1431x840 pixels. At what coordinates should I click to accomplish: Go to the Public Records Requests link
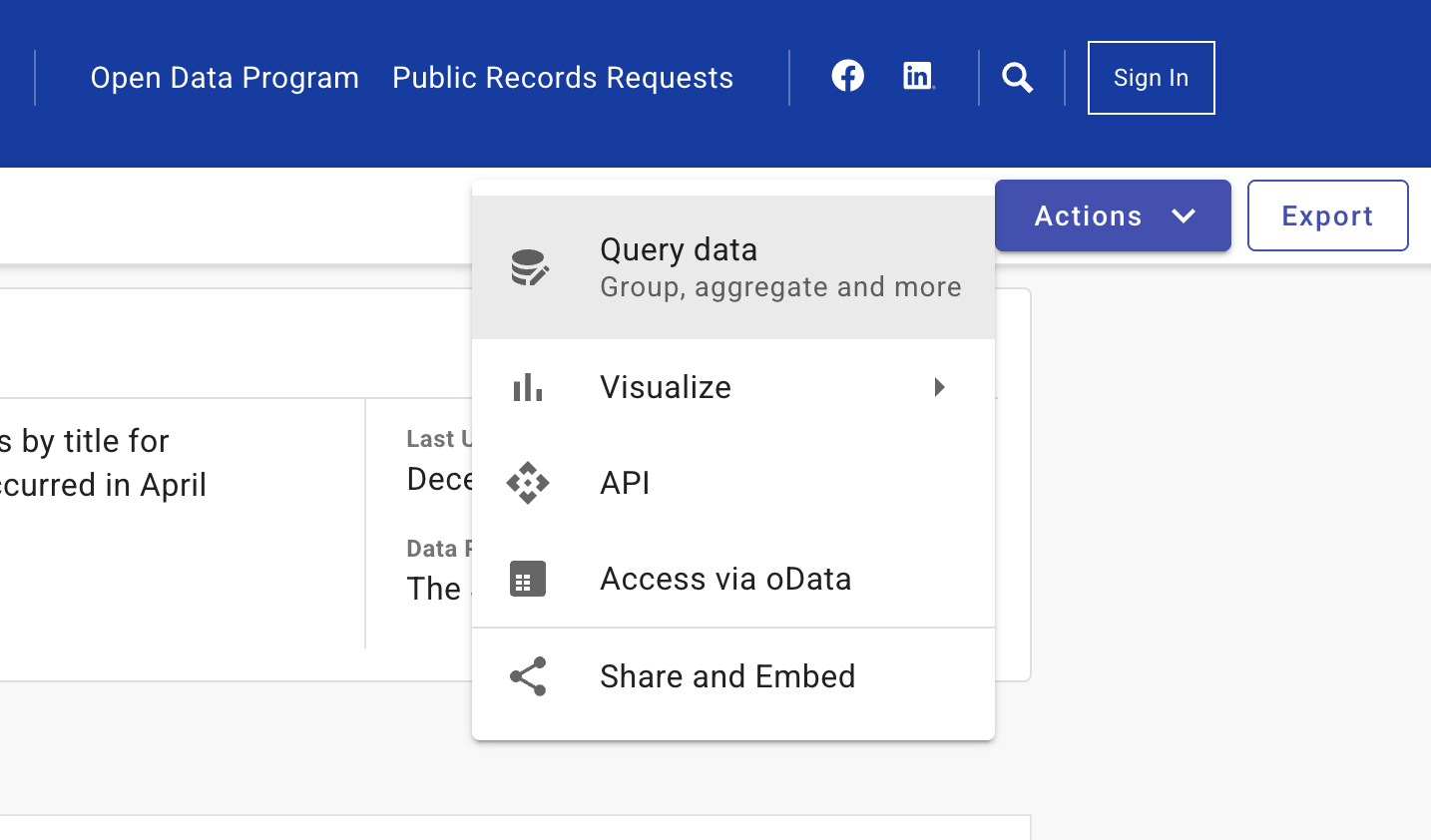563,78
